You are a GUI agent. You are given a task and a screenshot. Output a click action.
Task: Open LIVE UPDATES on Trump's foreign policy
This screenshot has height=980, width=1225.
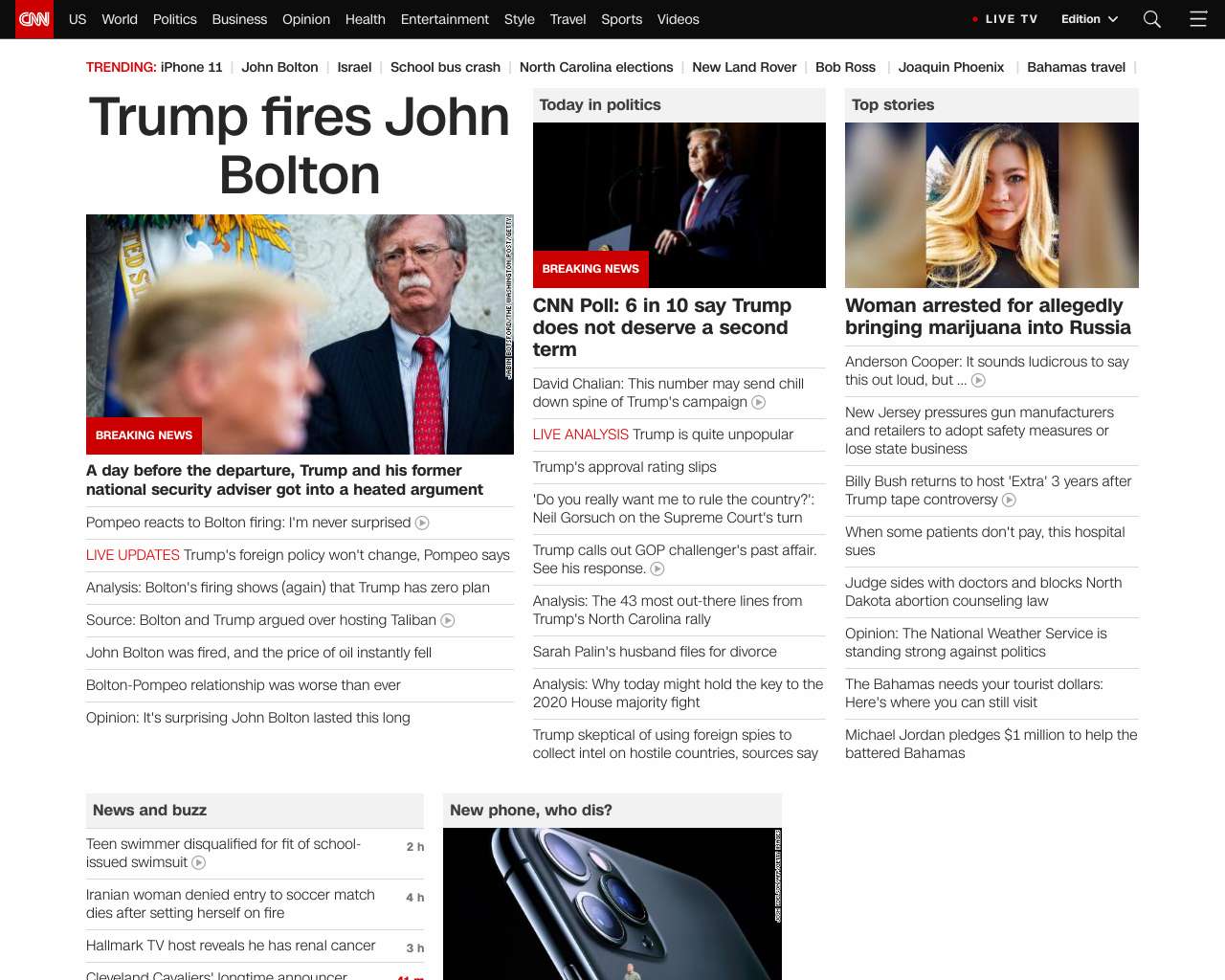tap(298, 555)
